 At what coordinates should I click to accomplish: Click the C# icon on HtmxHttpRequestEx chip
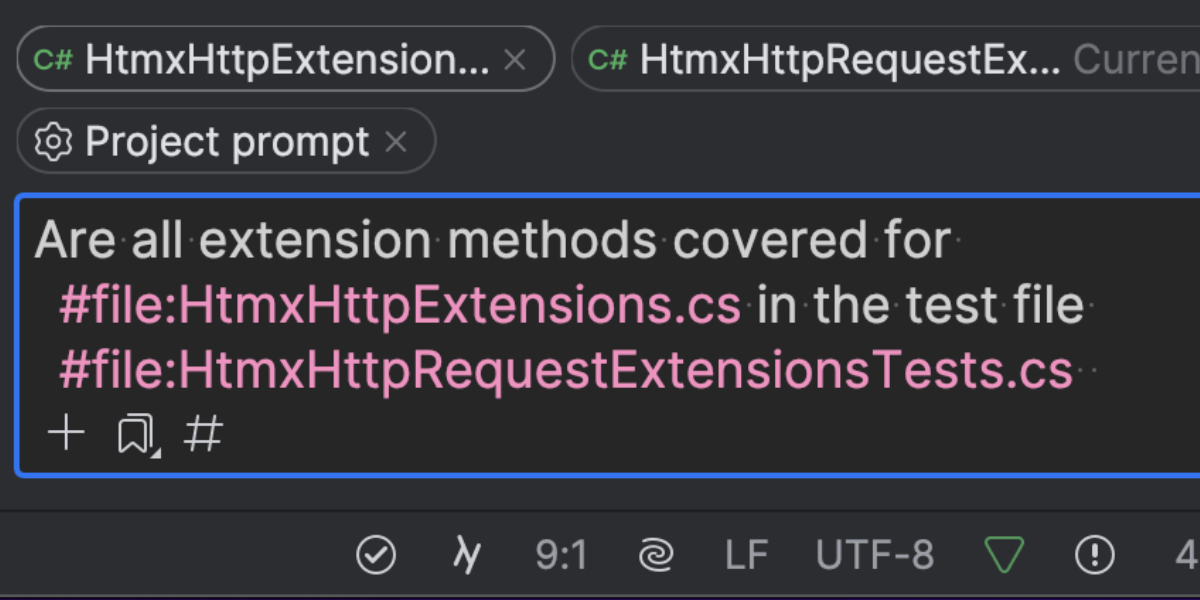tap(608, 60)
